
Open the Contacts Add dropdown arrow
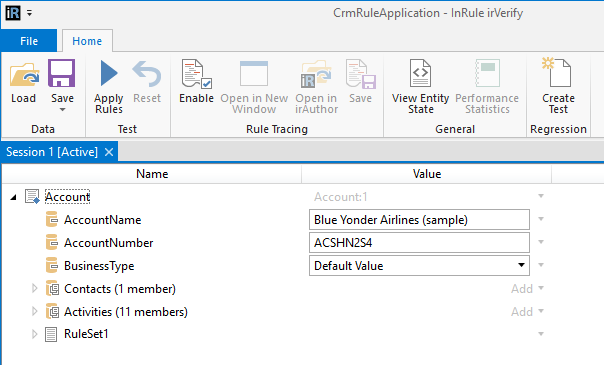click(541, 288)
